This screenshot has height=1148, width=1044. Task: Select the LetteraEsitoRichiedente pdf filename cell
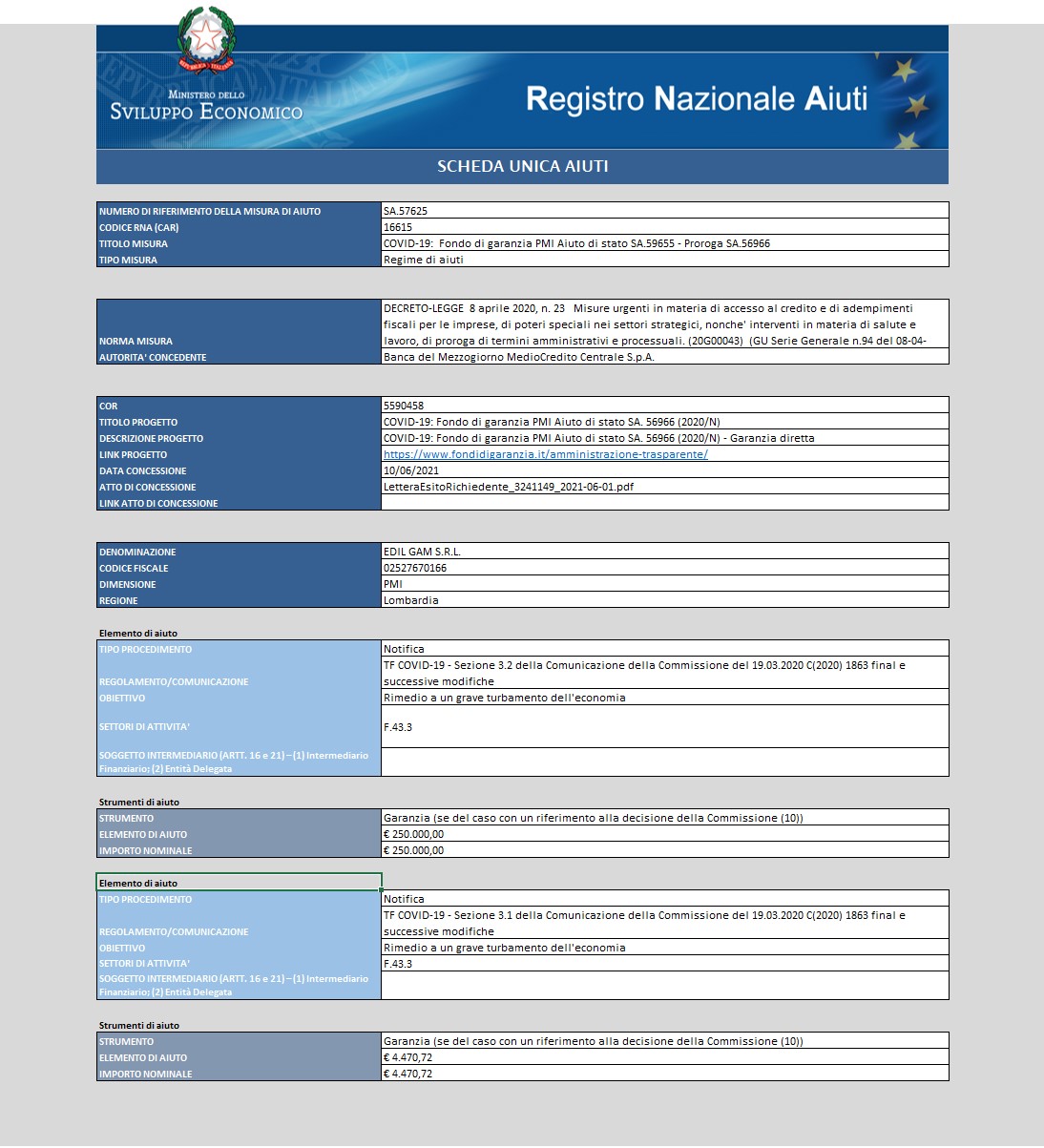coord(665,487)
